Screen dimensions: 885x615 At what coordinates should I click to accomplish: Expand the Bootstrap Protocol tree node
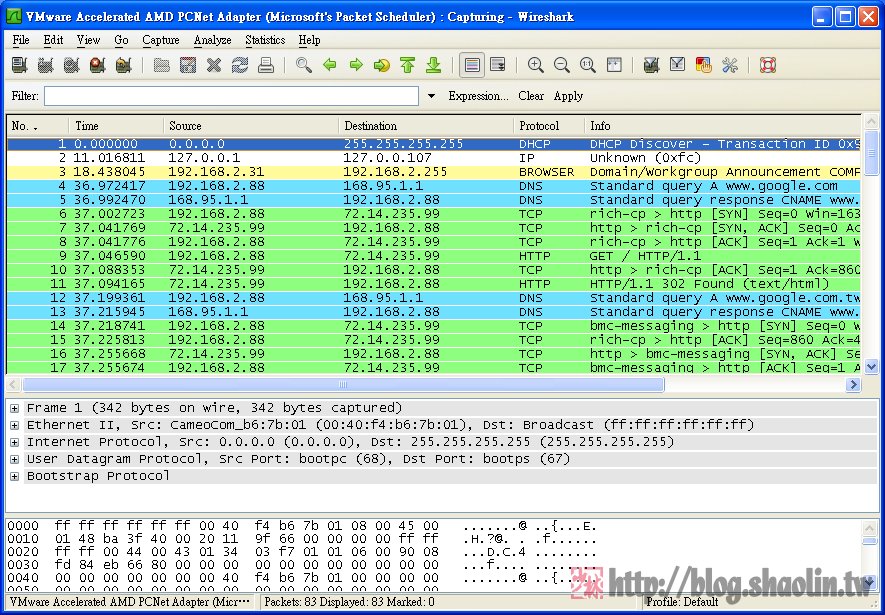pos(14,476)
